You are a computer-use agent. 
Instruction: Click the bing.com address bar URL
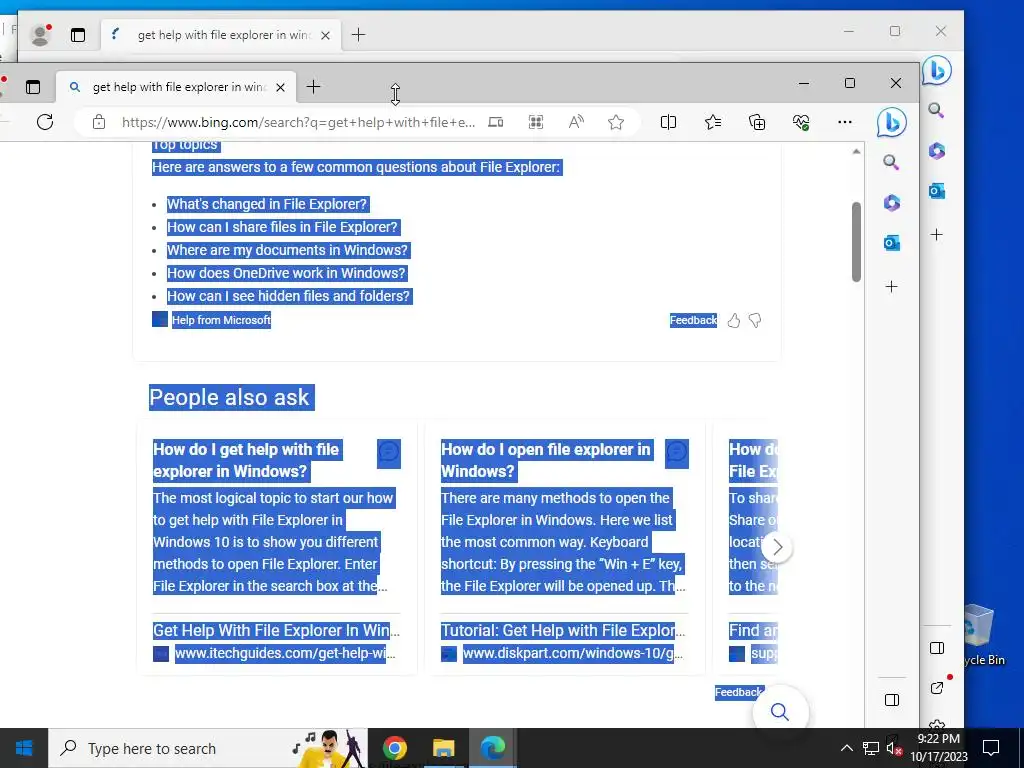coord(298,122)
